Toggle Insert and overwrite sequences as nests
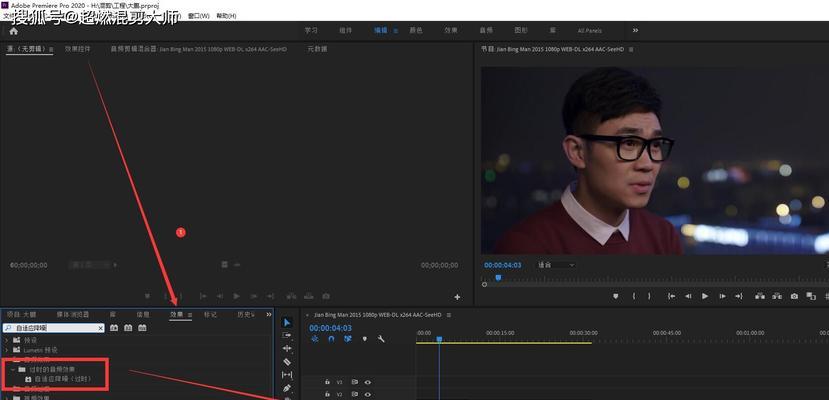Screen dimensions: 829x400 [315, 339]
